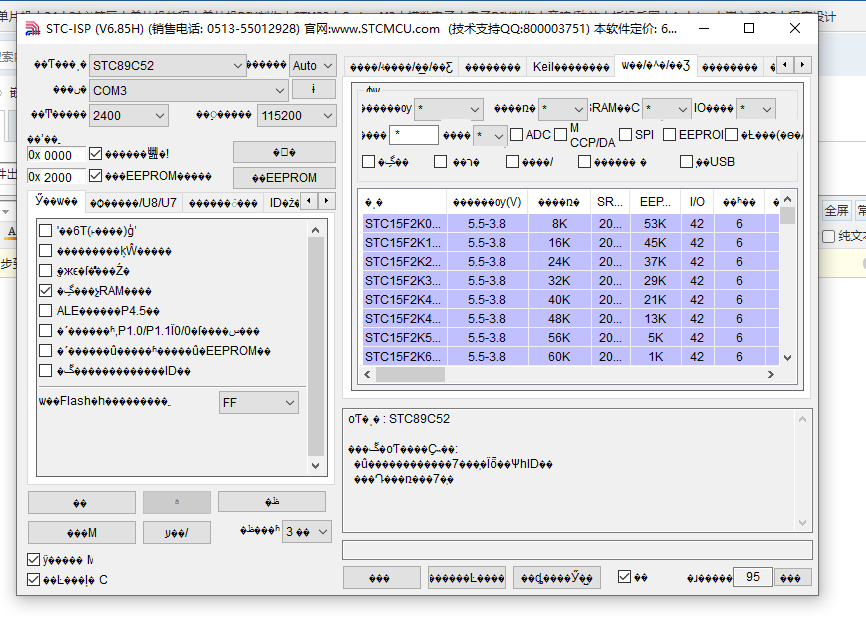Click the vertical scrollbar track of the options list
This screenshot has width=866, height=627.
[315, 348]
